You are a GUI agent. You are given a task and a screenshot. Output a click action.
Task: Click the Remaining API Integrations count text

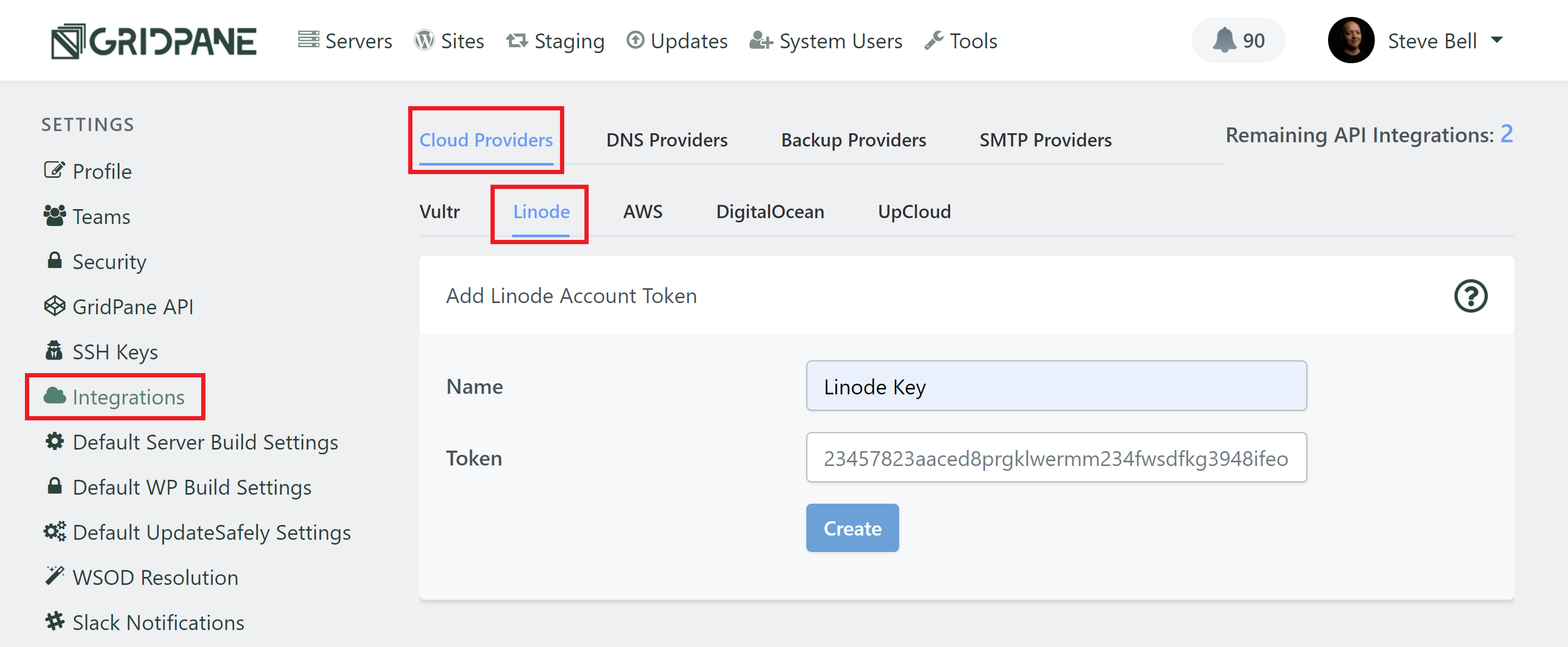click(x=1369, y=134)
